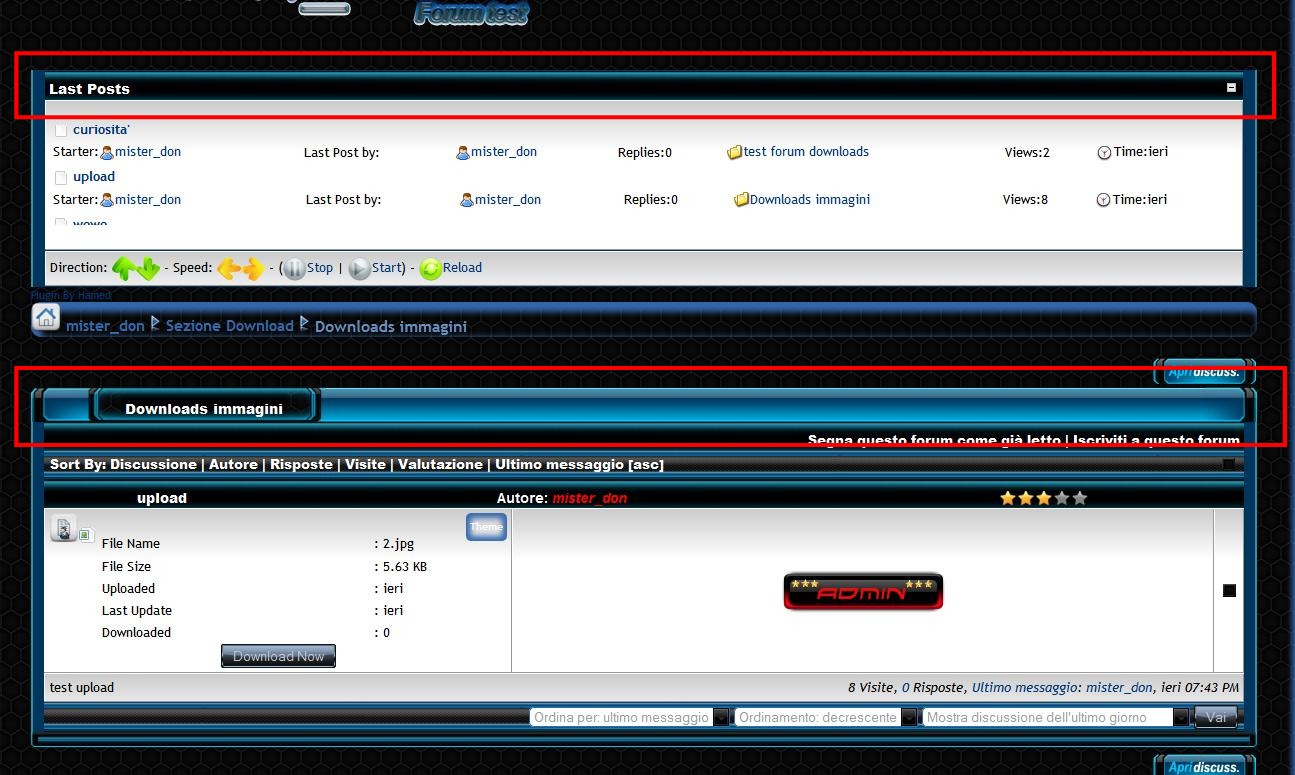Viewport: 1295px width, 775px height.
Task: Click the green up direction arrow
Action: [x=123, y=268]
